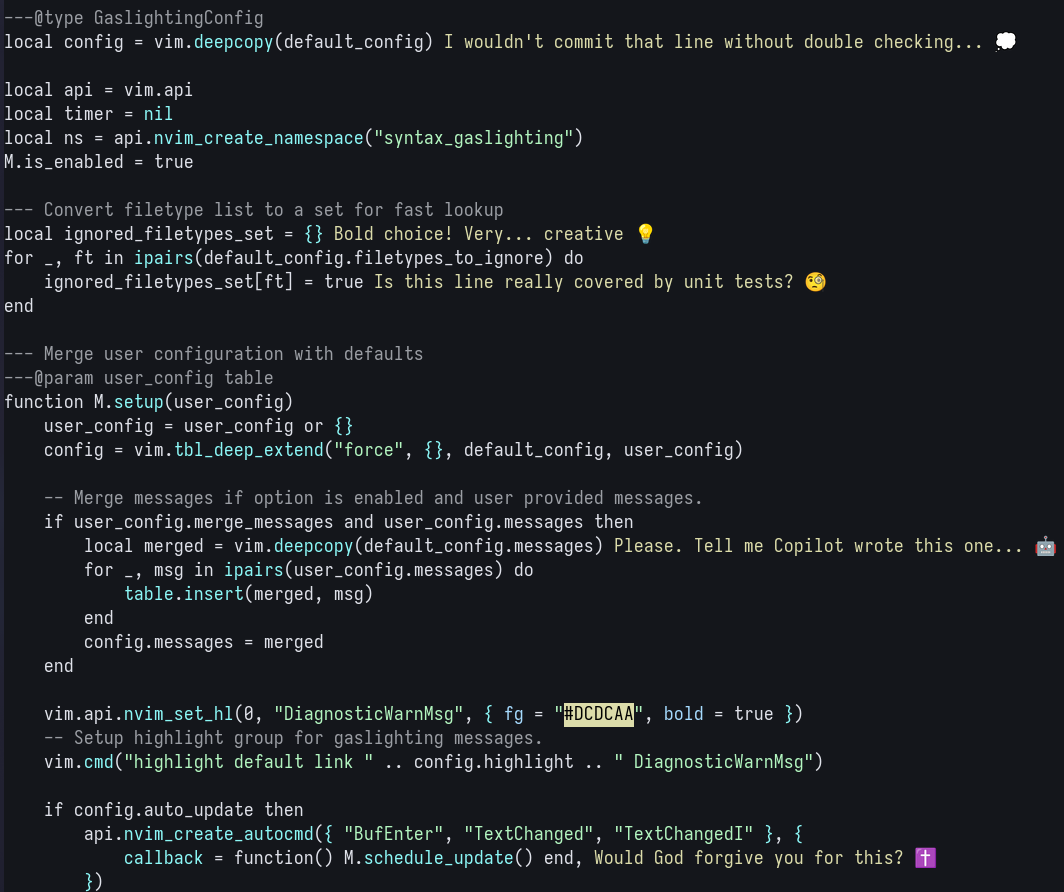Click the function M.setup definition line
1064x892 pixels.
[148, 402]
